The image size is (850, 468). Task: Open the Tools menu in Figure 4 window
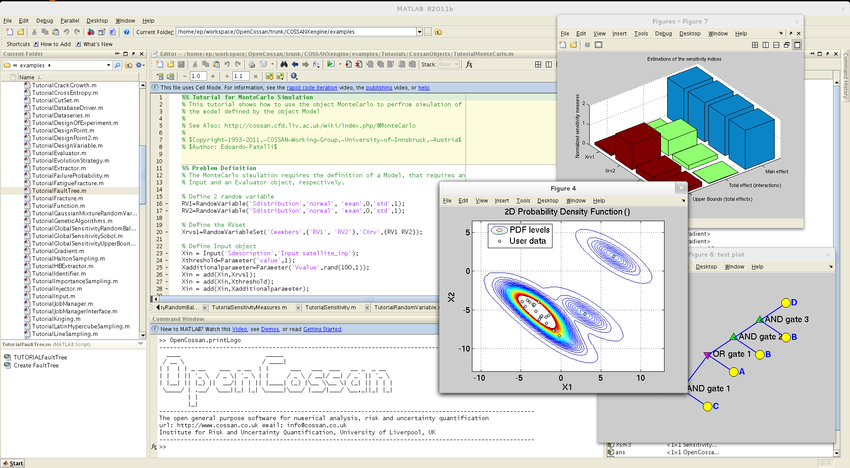[x=523, y=201]
